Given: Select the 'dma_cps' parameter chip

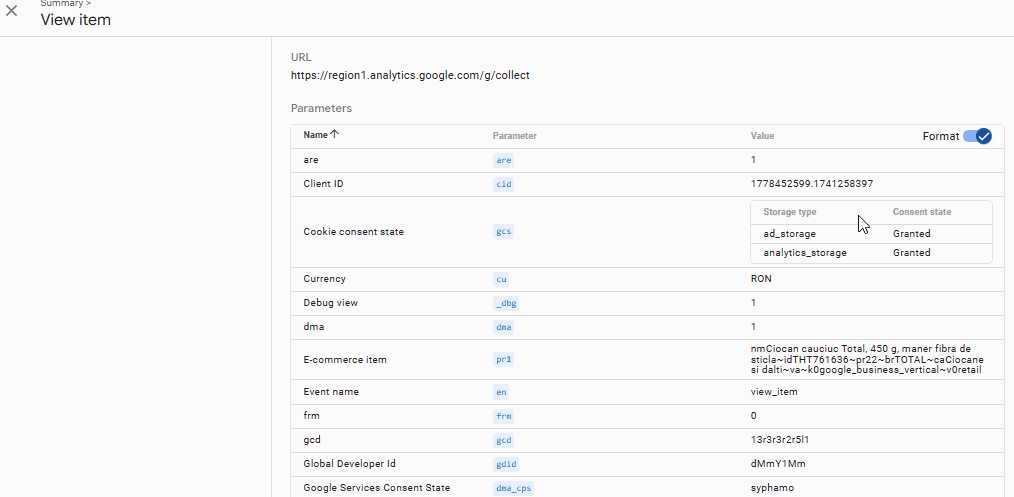Looking at the screenshot, I should (513, 488).
